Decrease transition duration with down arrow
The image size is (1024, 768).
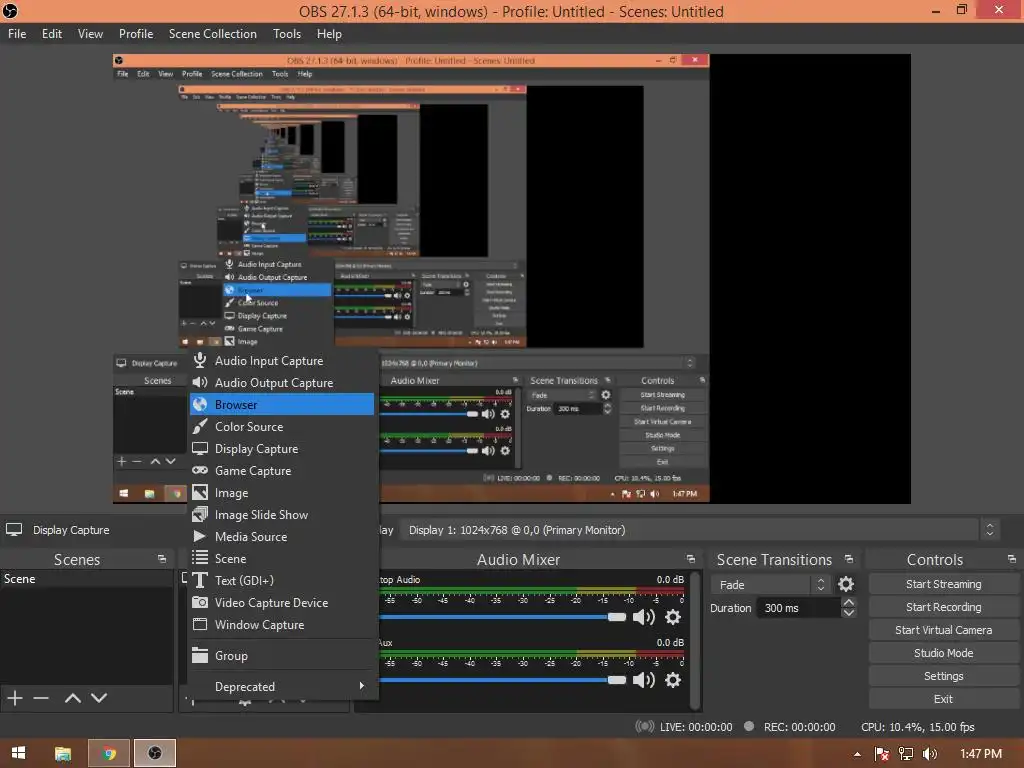click(848, 613)
